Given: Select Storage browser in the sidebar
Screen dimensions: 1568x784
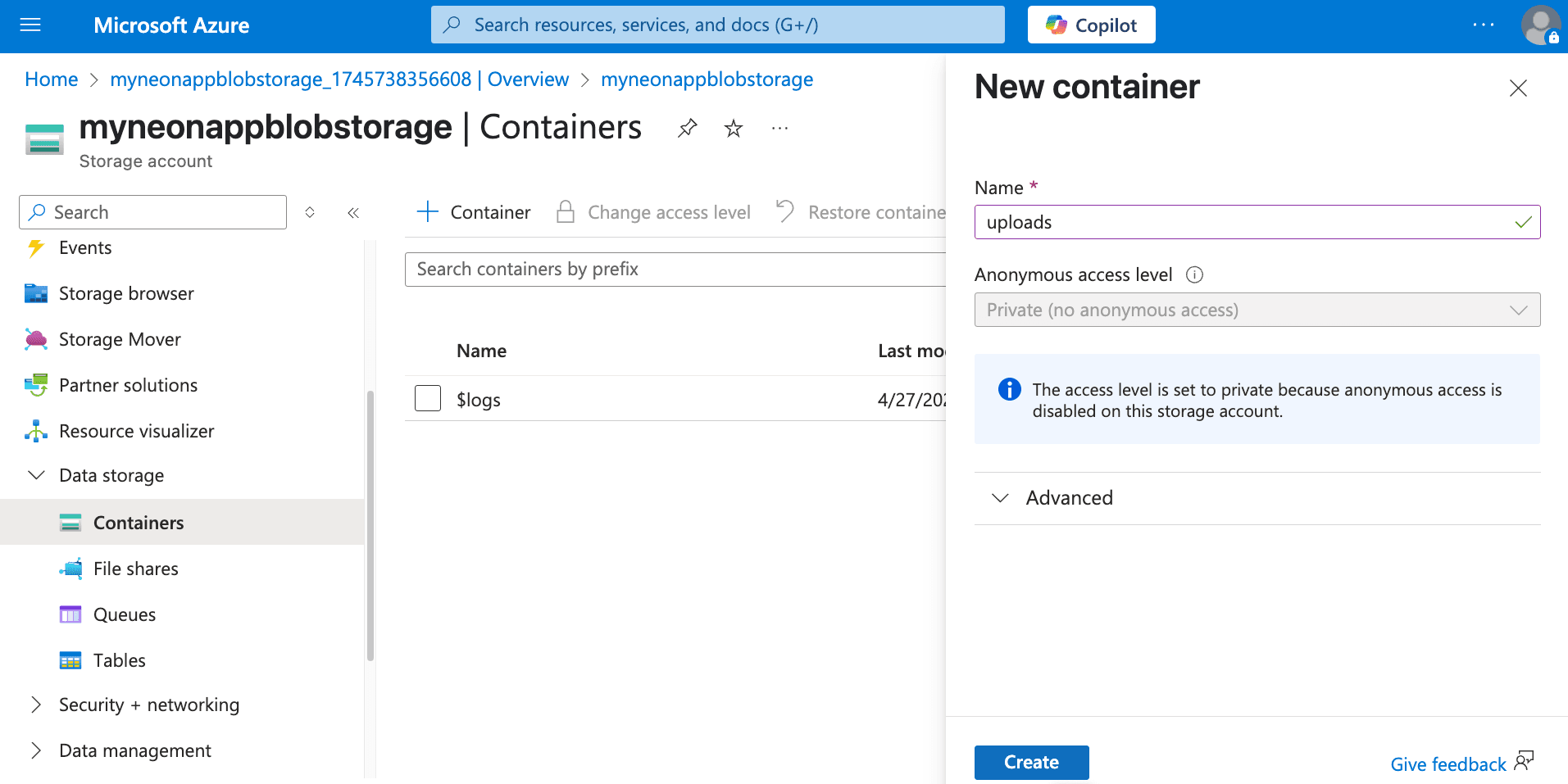Looking at the screenshot, I should tap(126, 293).
